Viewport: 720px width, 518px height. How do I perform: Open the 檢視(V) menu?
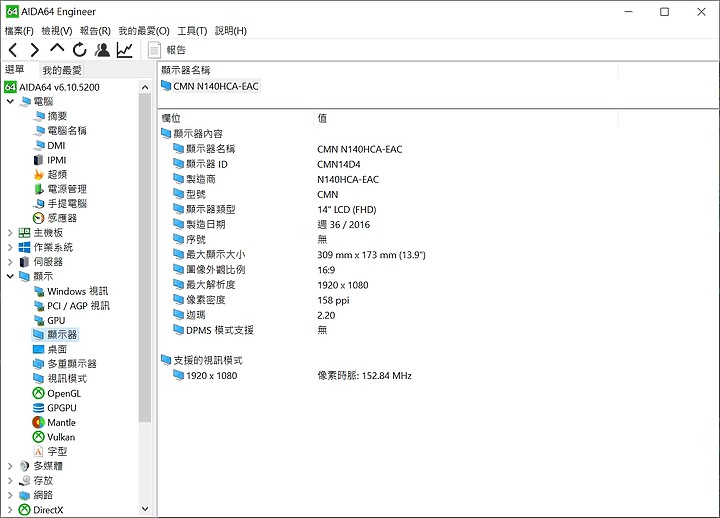click(x=57, y=31)
